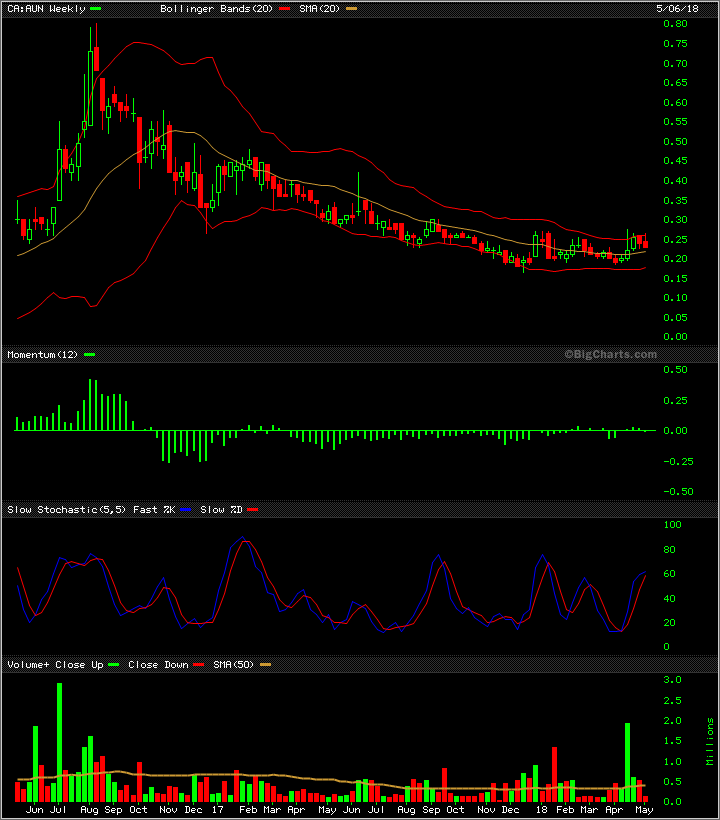Click the 40 stochastic axis label
Viewport: 720px width, 820px height.
(x=669, y=599)
